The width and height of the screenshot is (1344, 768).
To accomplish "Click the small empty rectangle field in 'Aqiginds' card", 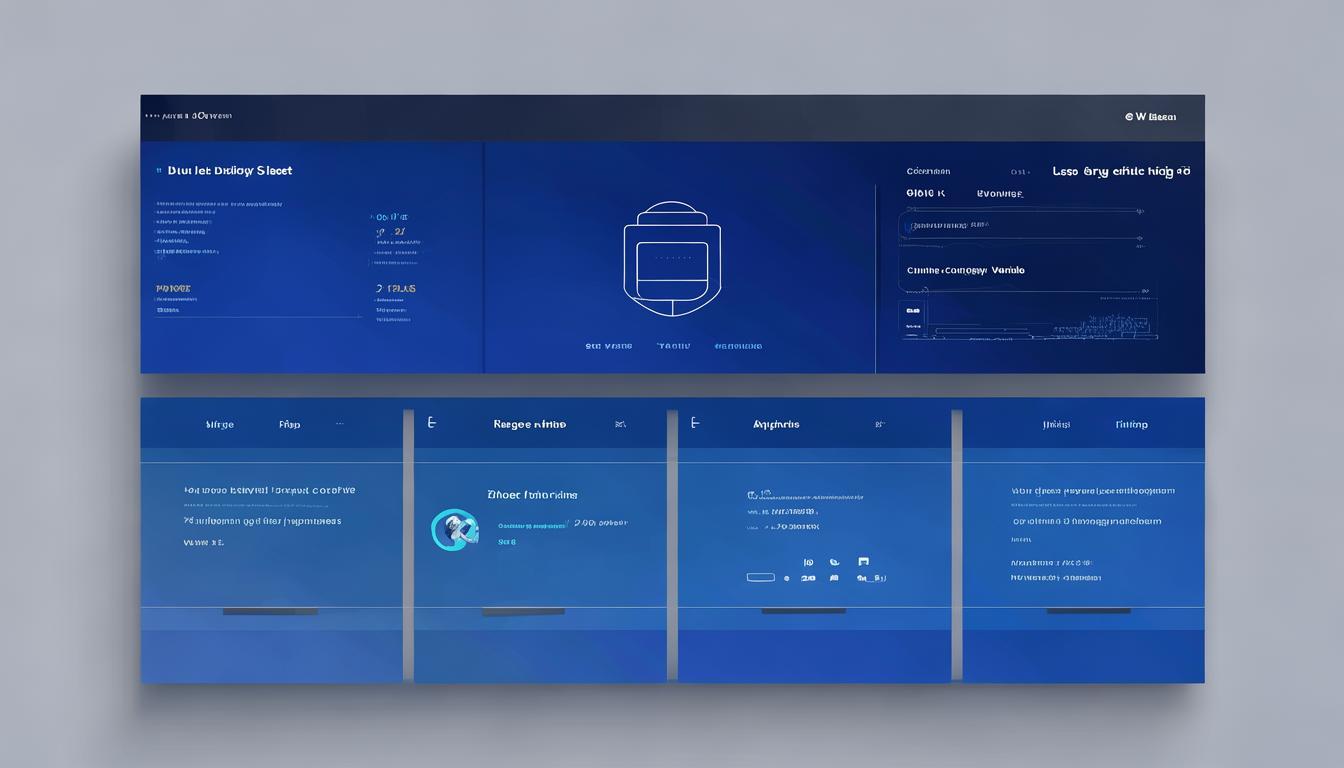I will tap(761, 577).
